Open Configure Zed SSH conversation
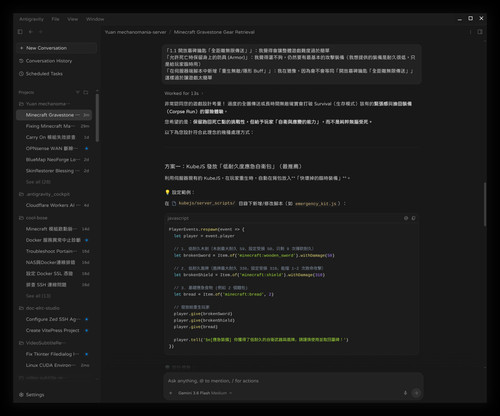 click(x=54, y=319)
